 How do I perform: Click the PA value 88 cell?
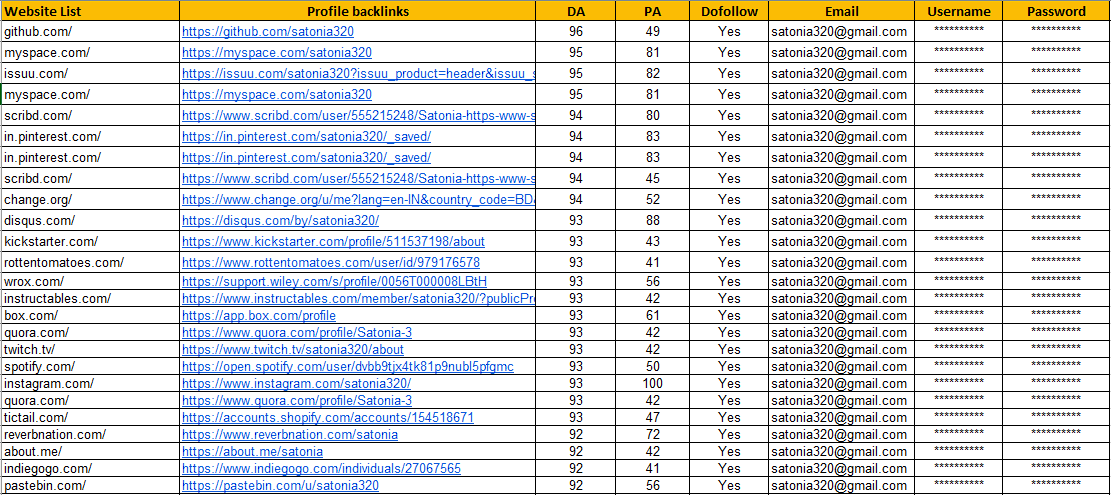click(x=653, y=221)
